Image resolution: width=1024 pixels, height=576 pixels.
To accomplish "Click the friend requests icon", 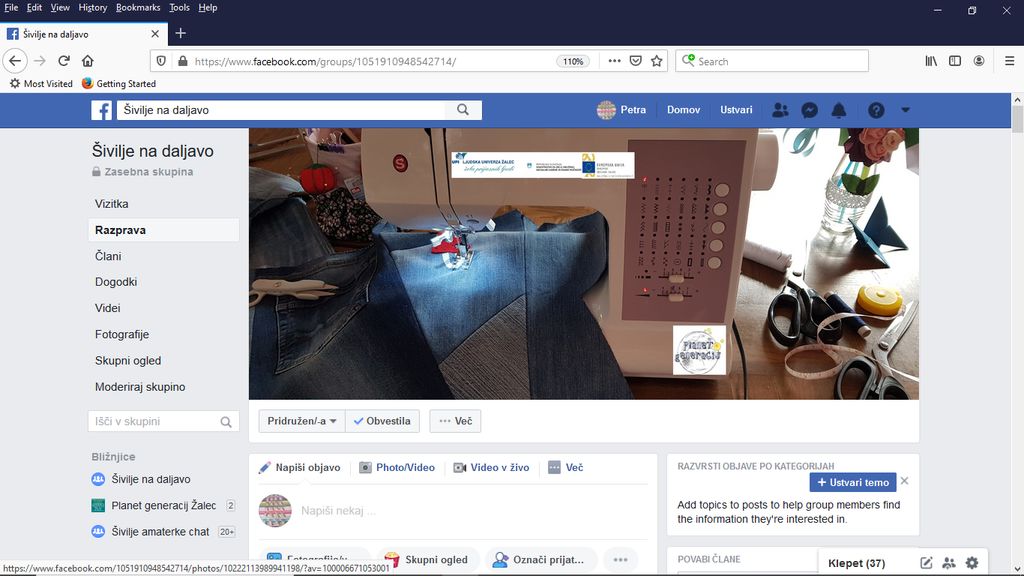I will [x=781, y=110].
